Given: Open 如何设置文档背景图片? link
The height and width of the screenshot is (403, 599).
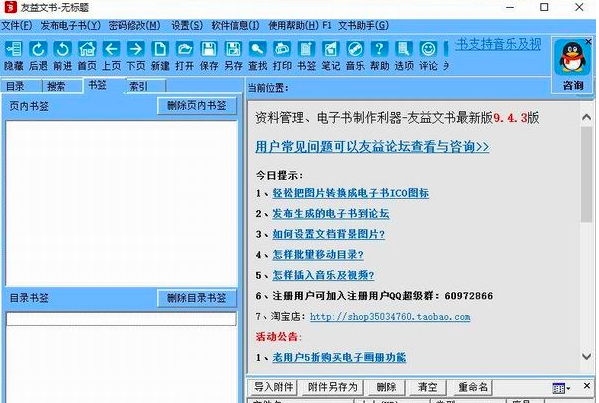Looking at the screenshot, I should (329, 234).
